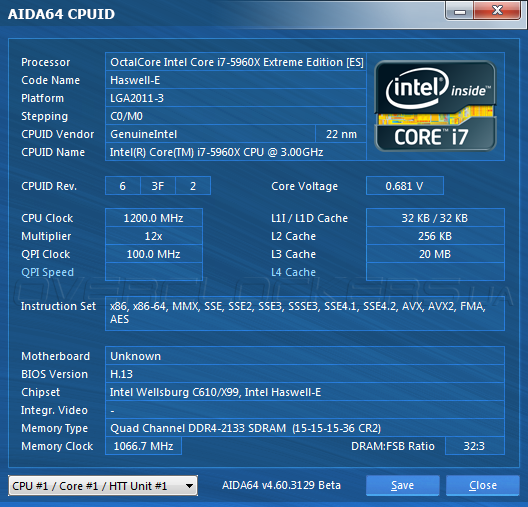This screenshot has width=528, height=507.
Task: Click the '256 KB' L2 cache value
Action: click(x=435, y=236)
